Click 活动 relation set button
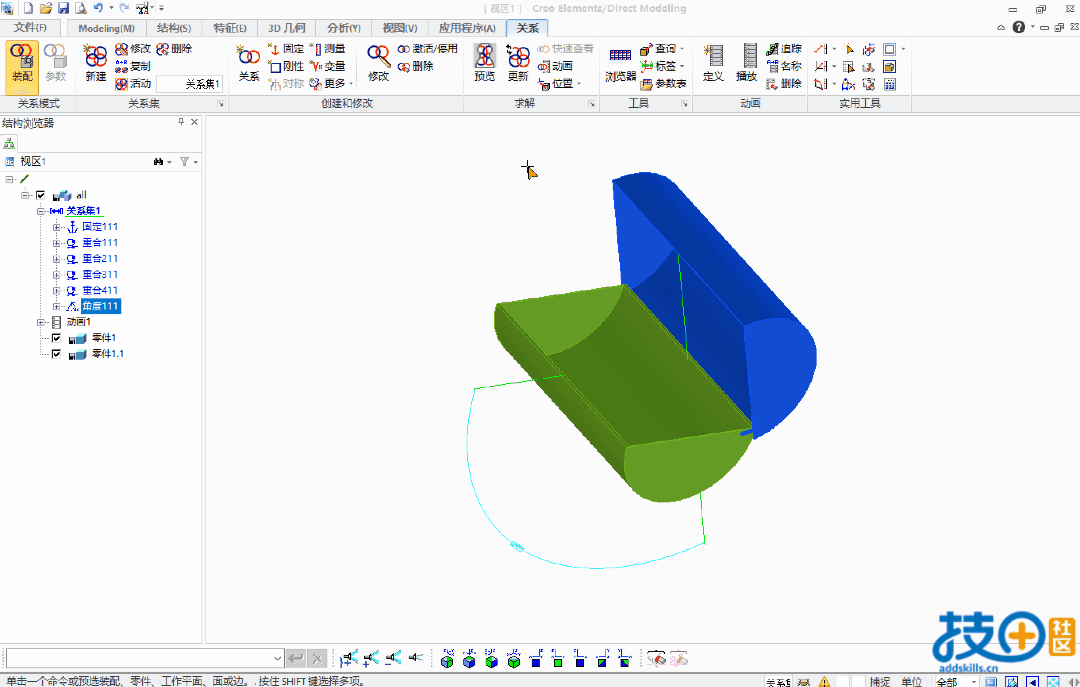The height and width of the screenshot is (687, 1080). point(132,83)
